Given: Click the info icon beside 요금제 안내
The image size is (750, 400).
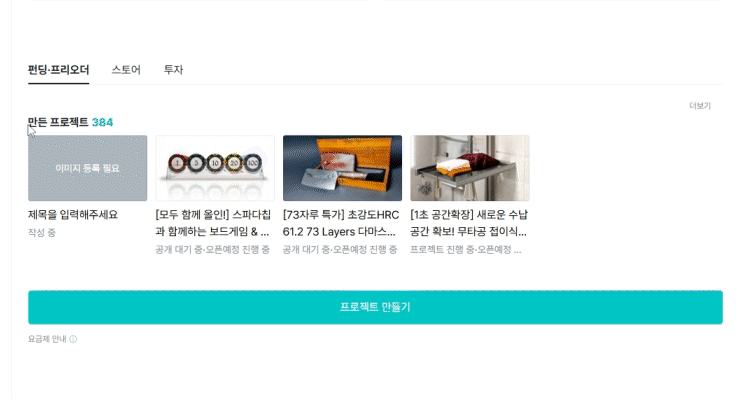Looking at the screenshot, I should [x=73, y=339].
